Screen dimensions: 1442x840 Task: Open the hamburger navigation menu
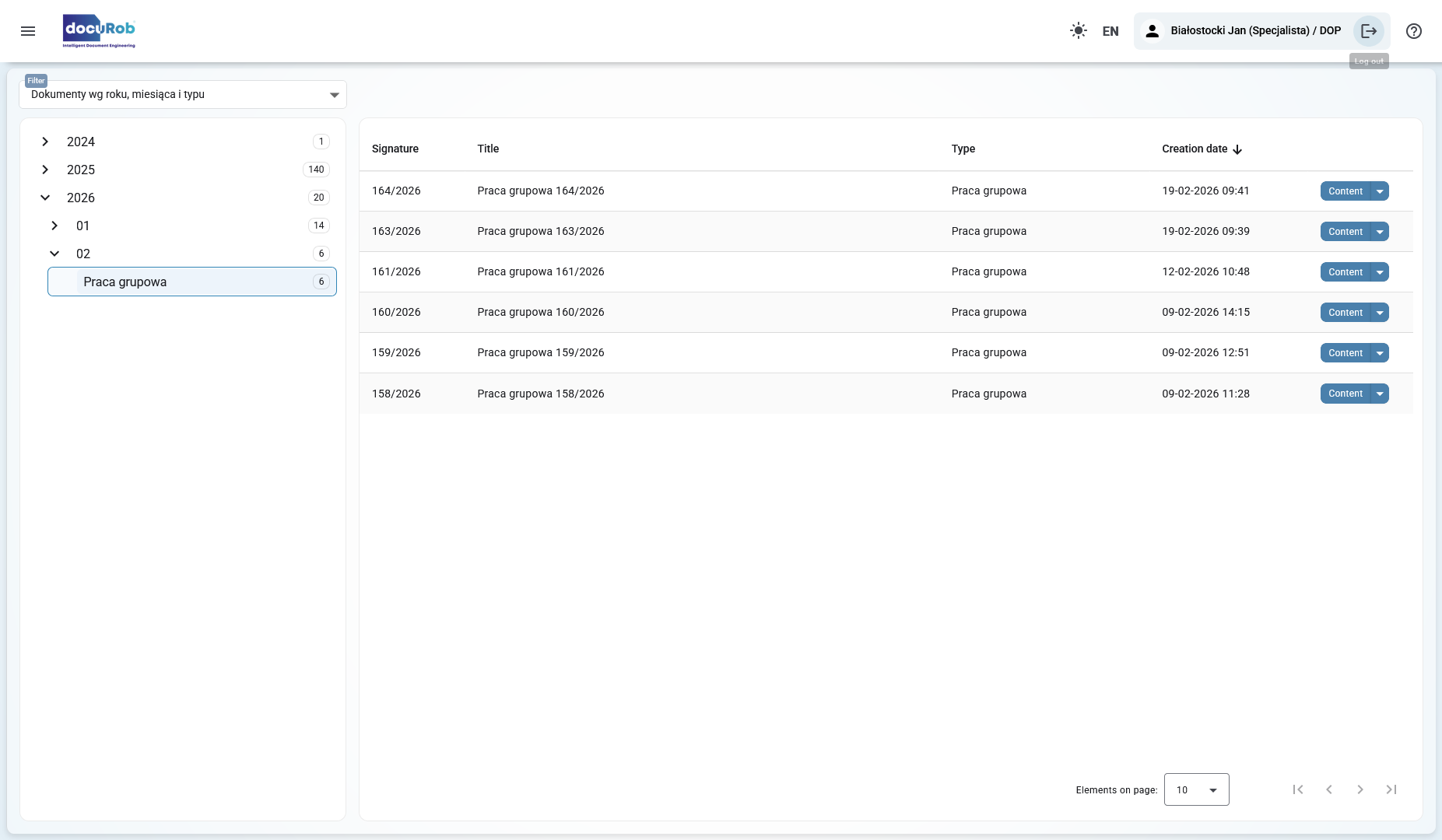tap(28, 31)
